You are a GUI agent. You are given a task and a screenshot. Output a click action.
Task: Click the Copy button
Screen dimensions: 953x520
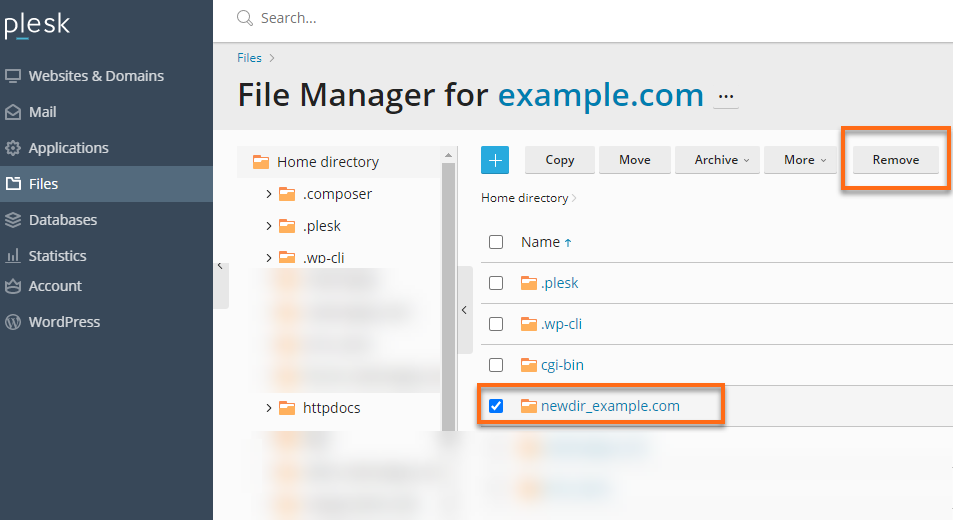560,160
